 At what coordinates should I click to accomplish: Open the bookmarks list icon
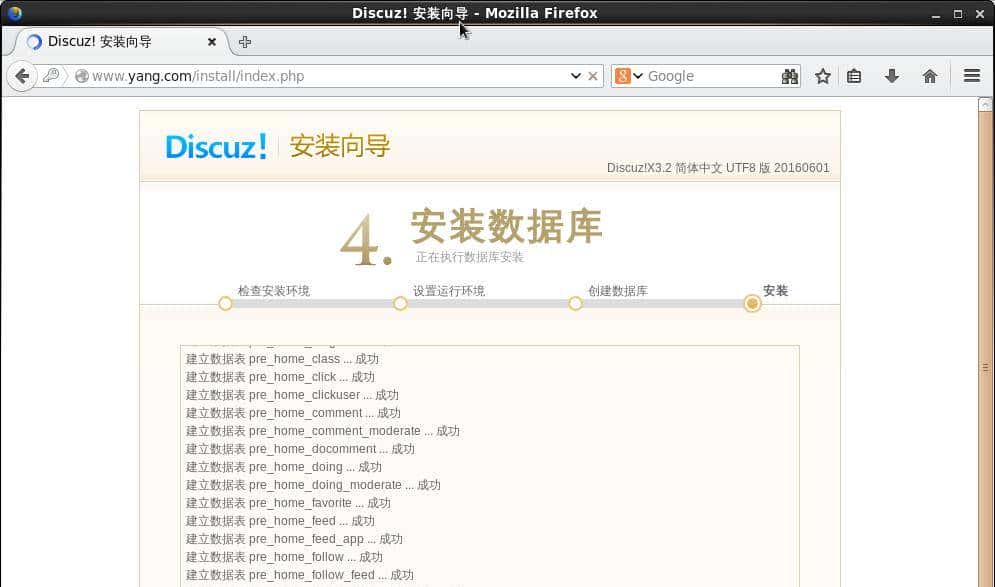point(854,76)
